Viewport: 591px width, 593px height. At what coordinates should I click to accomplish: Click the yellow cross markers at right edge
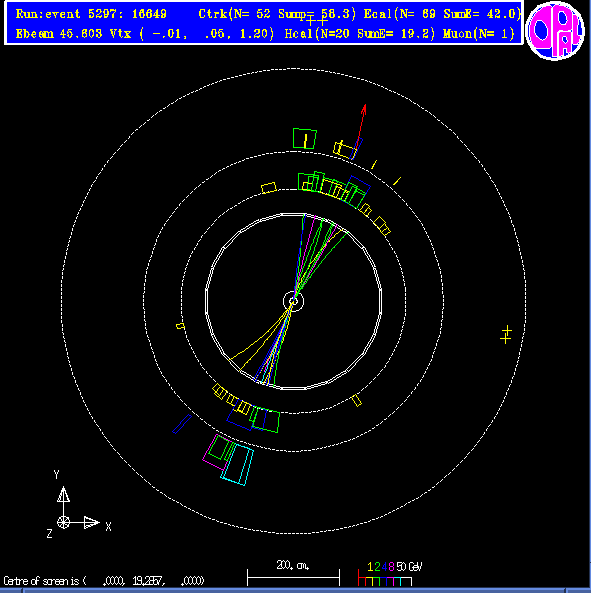[x=506, y=335]
